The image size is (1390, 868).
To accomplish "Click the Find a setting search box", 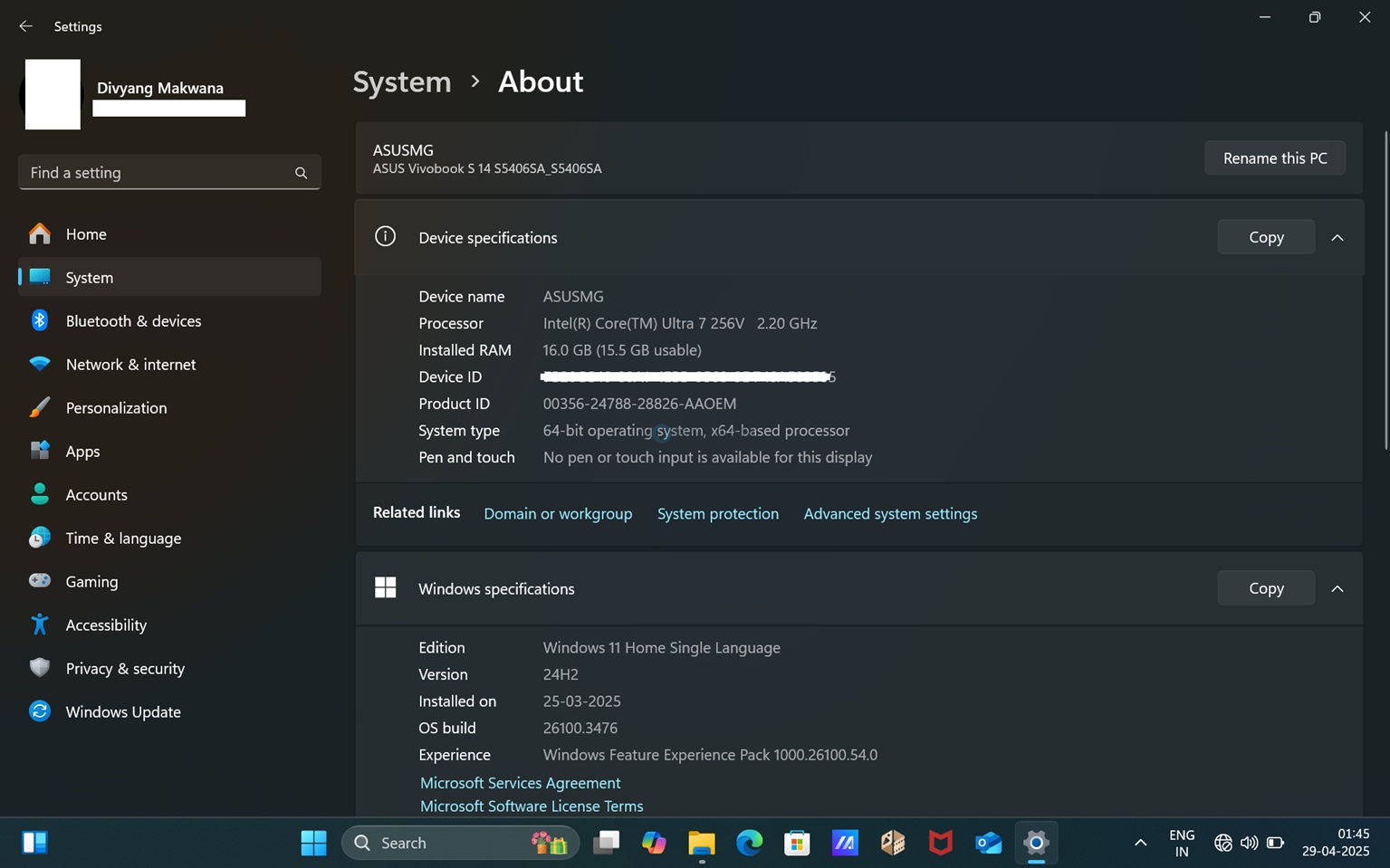I will [169, 172].
